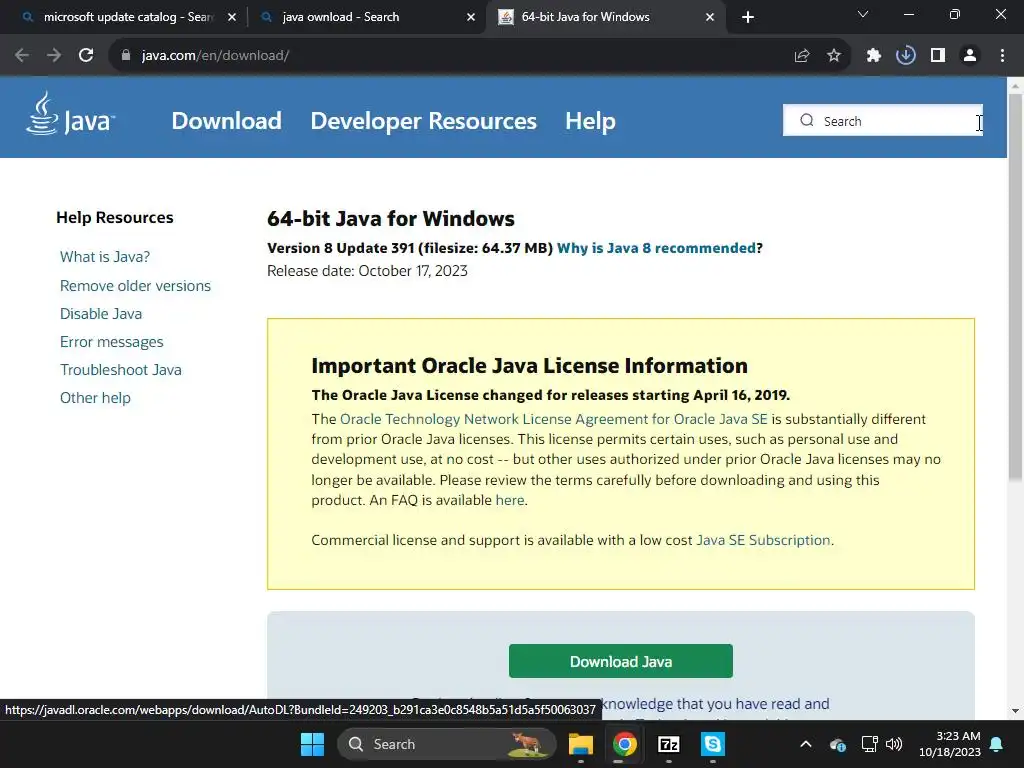The height and width of the screenshot is (768, 1024).
Task: Switch to the 'java download - Search' tab
Action: click(366, 17)
